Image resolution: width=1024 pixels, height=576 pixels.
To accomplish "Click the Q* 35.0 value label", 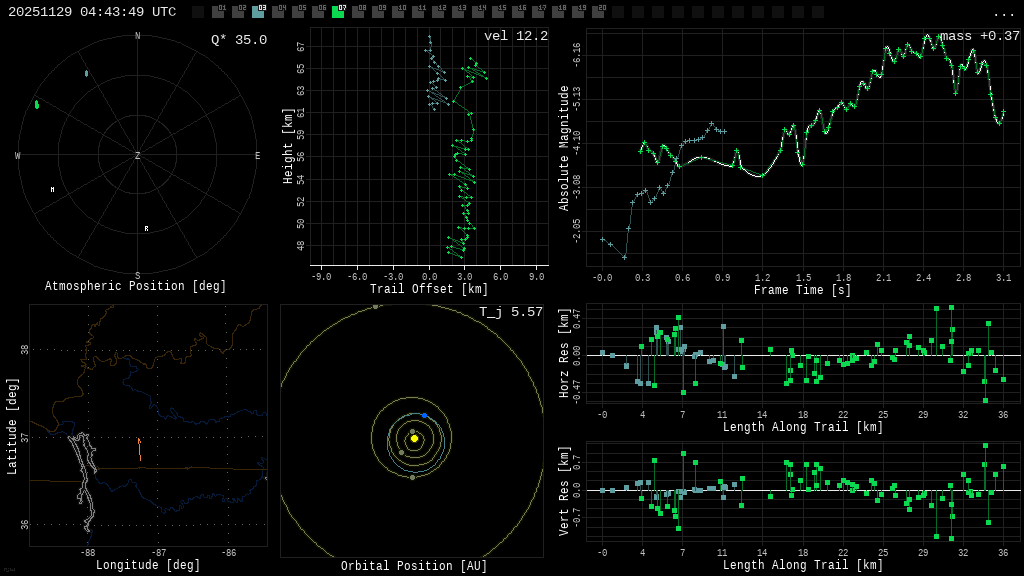I will coord(238,40).
